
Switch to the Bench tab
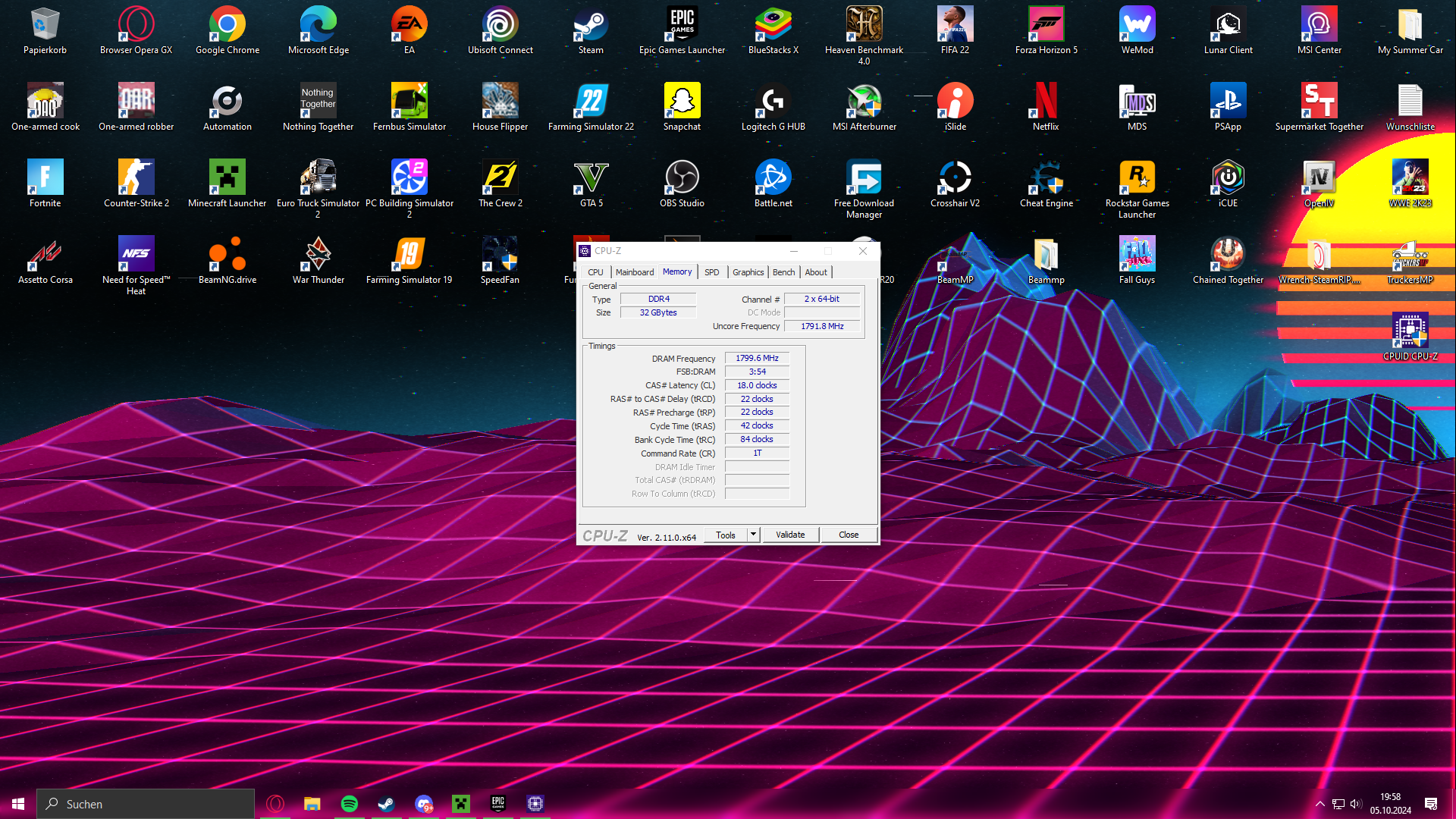(783, 271)
